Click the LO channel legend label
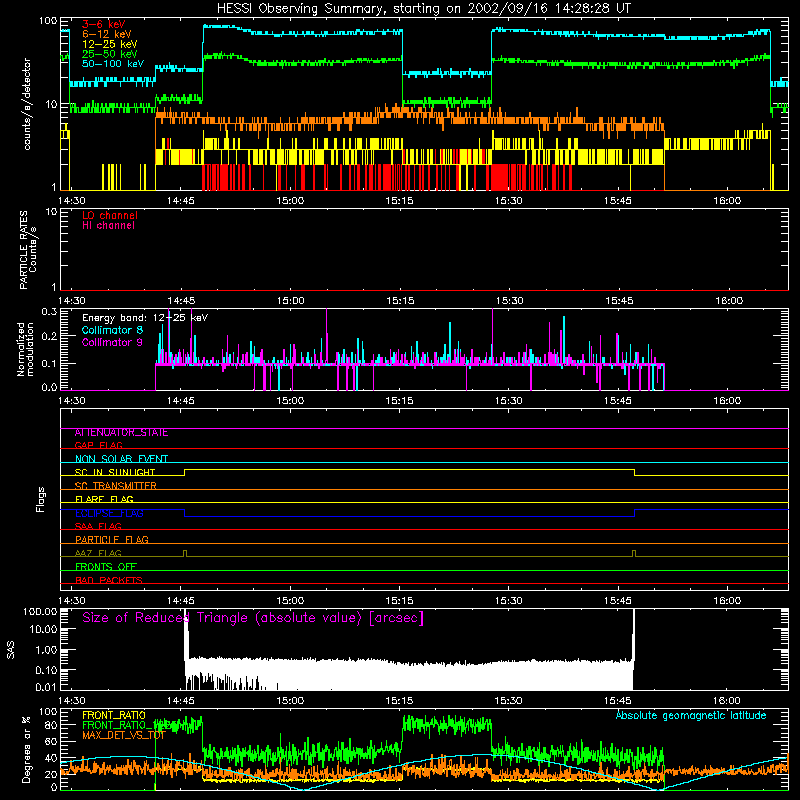The image size is (800, 800). pyautogui.click(x=110, y=215)
